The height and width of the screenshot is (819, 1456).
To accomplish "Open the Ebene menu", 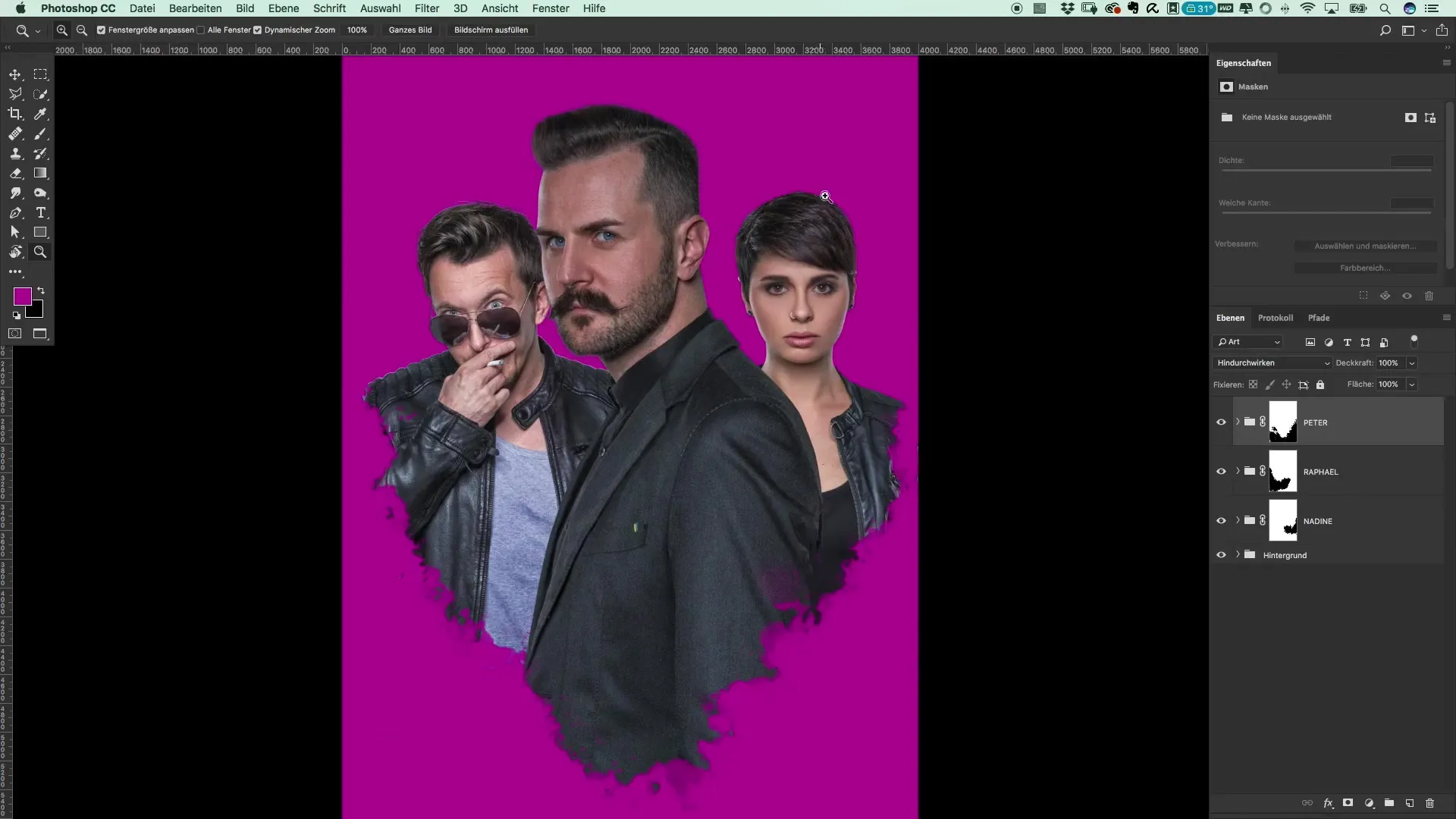I will [x=284, y=8].
